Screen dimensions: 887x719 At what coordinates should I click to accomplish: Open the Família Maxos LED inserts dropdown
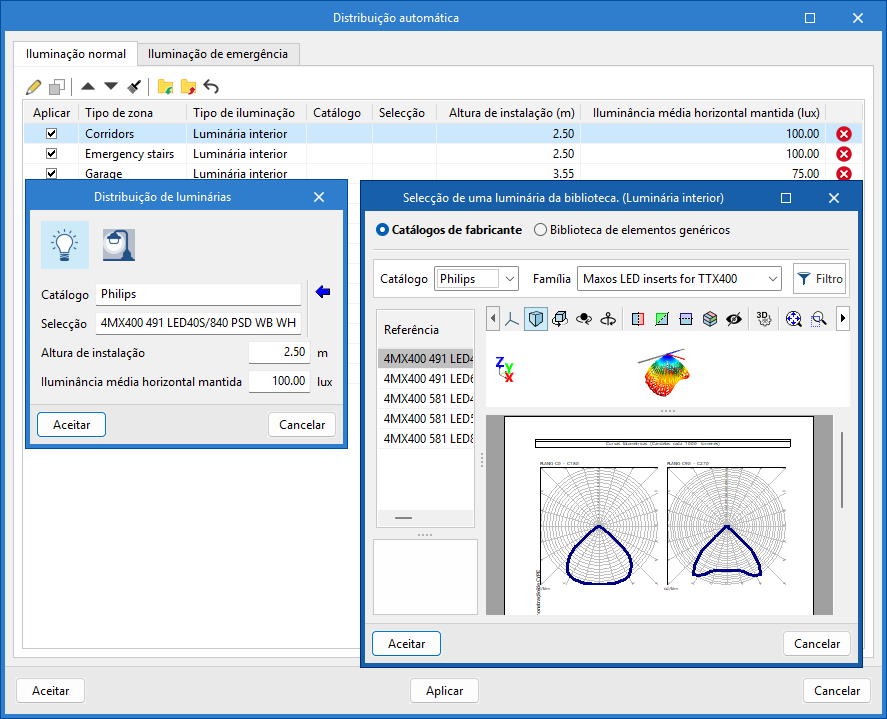(679, 279)
